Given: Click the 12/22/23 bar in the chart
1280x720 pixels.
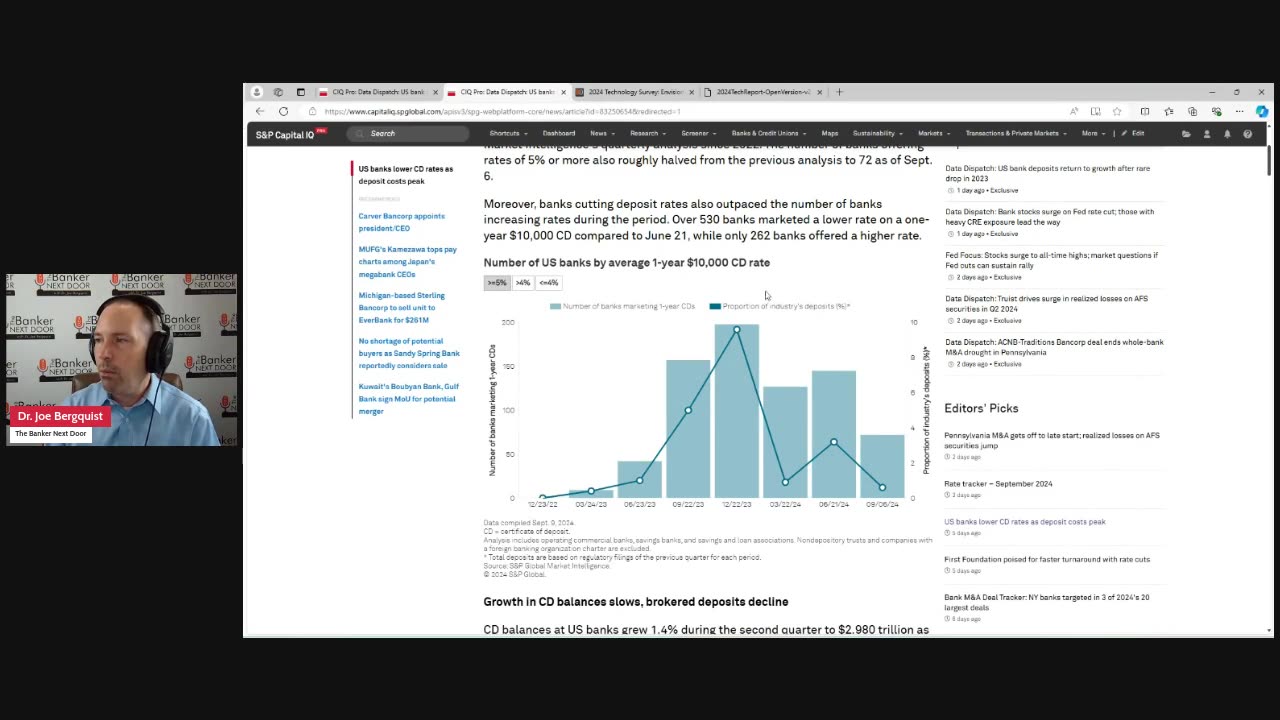Looking at the screenshot, I should point(736,411).
